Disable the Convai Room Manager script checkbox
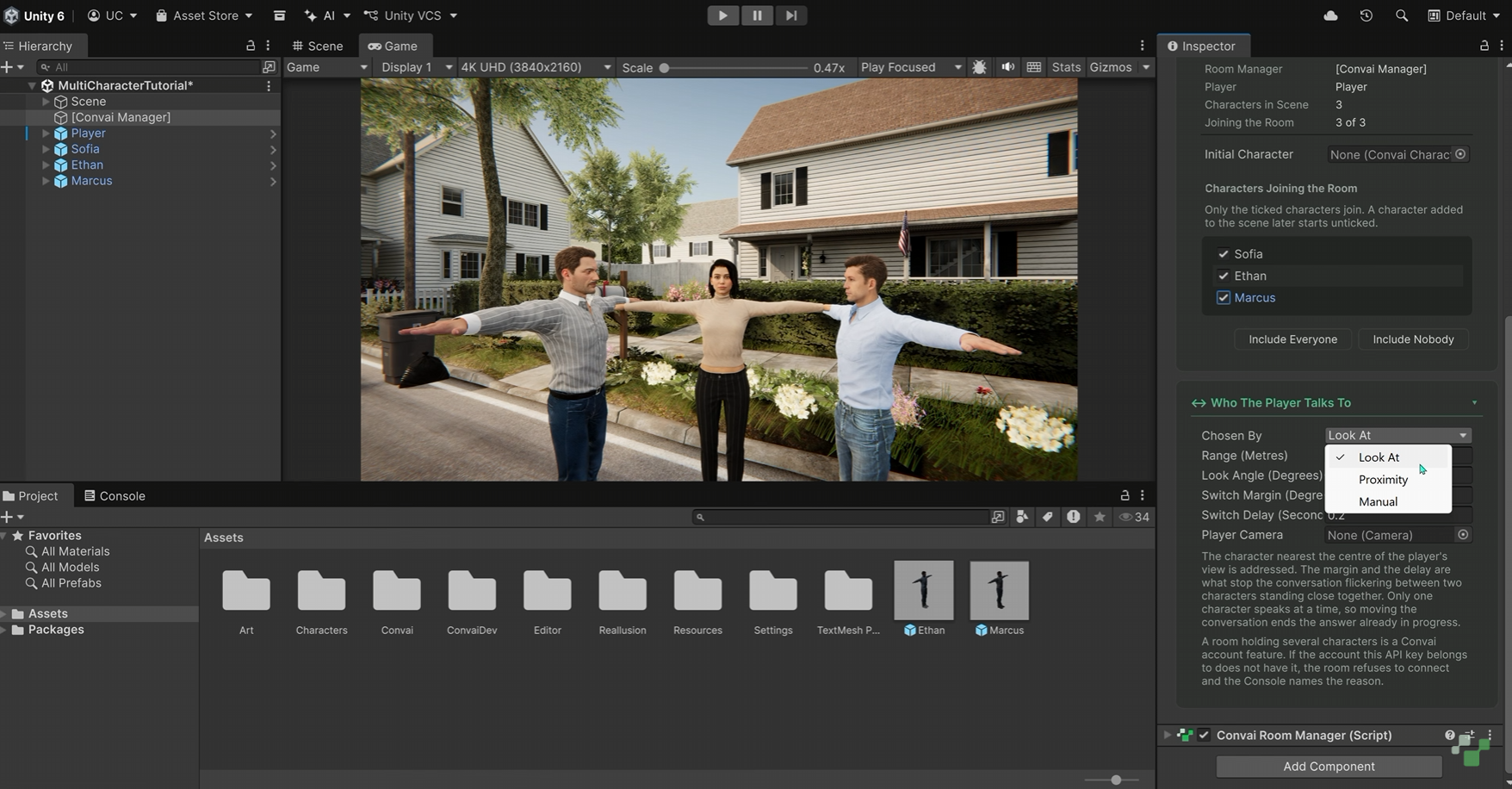Image resolution: width=1512 pixels, height=789 pixels. click(1204, 735)
